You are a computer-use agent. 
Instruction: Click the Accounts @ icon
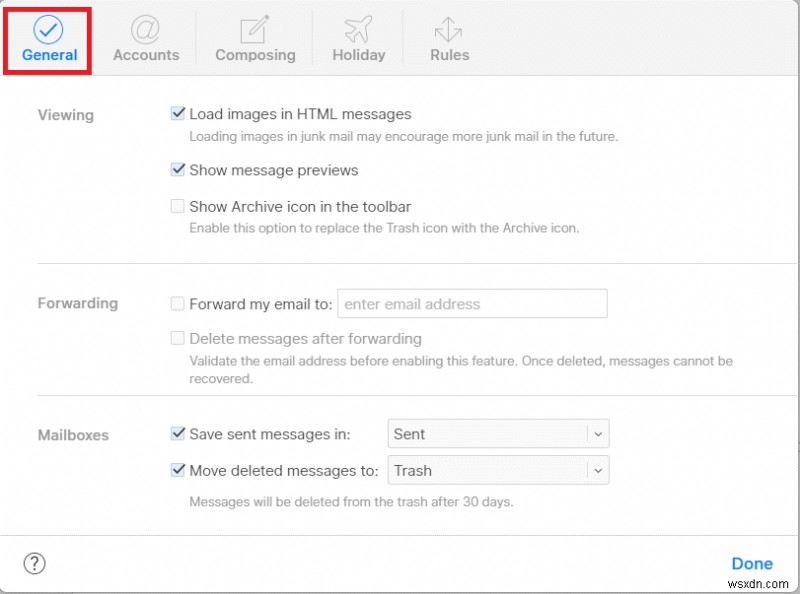(x=146, y=29)
